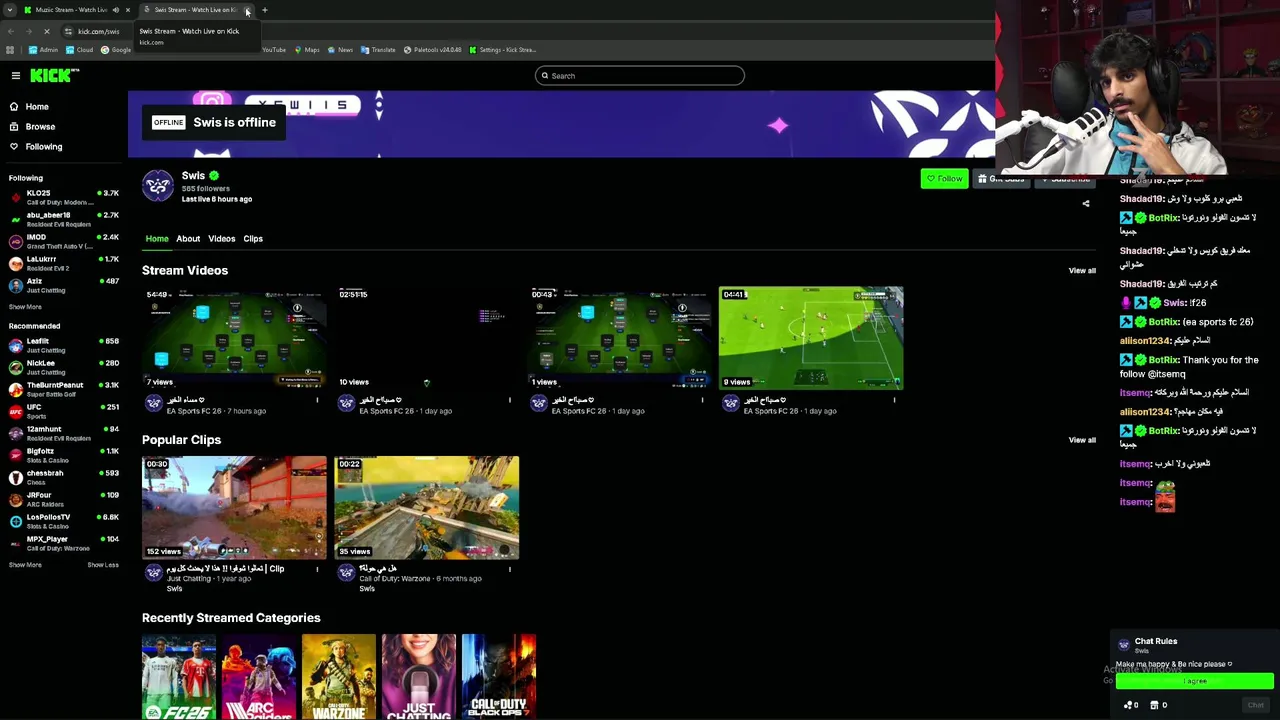The image size is (1280, 720).
Task: Click the kick.com/swis address bar
Action: [98, 31]
